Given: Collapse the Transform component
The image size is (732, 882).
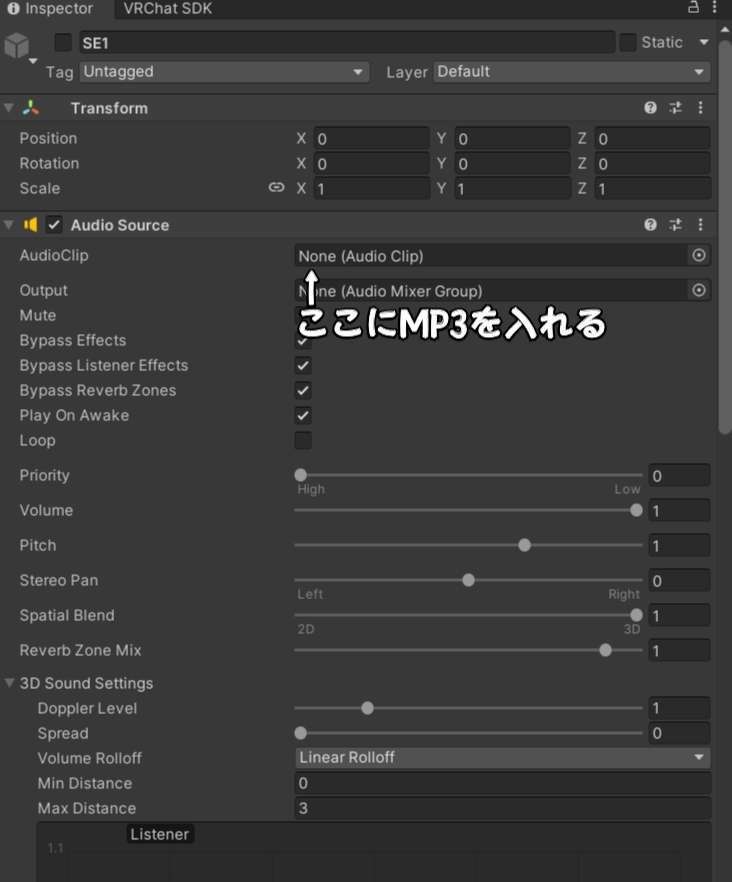Looking at the screenshot, I should click(x=9, y=107).
